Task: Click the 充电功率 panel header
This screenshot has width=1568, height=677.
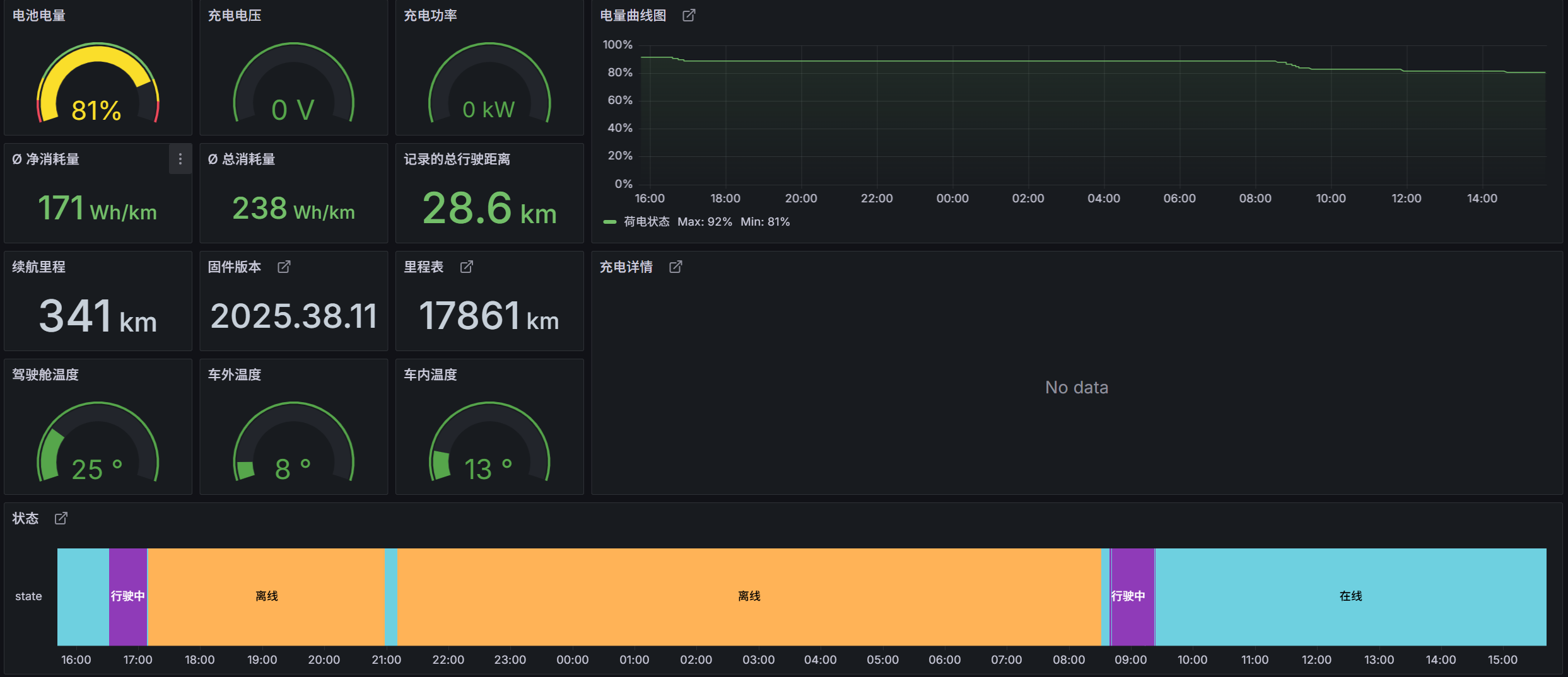Action: coord(430,15)
